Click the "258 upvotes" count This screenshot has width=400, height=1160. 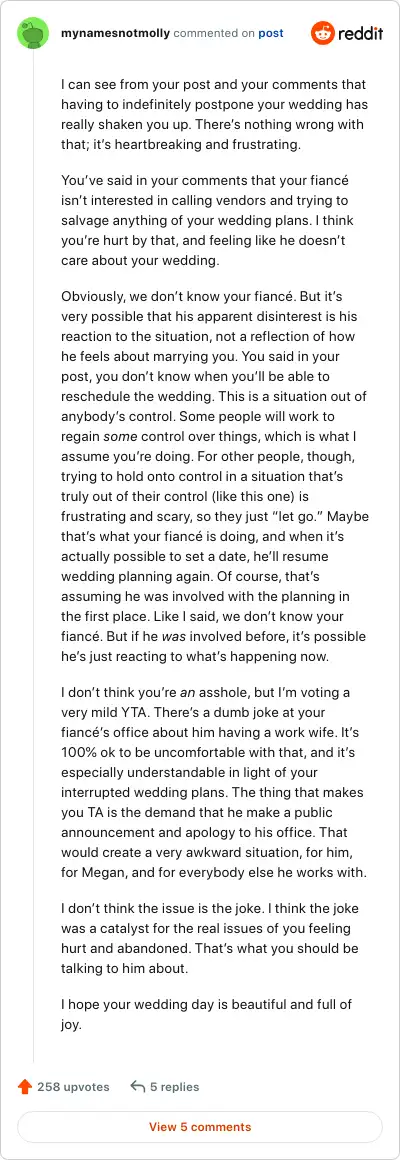[73, 1087]
